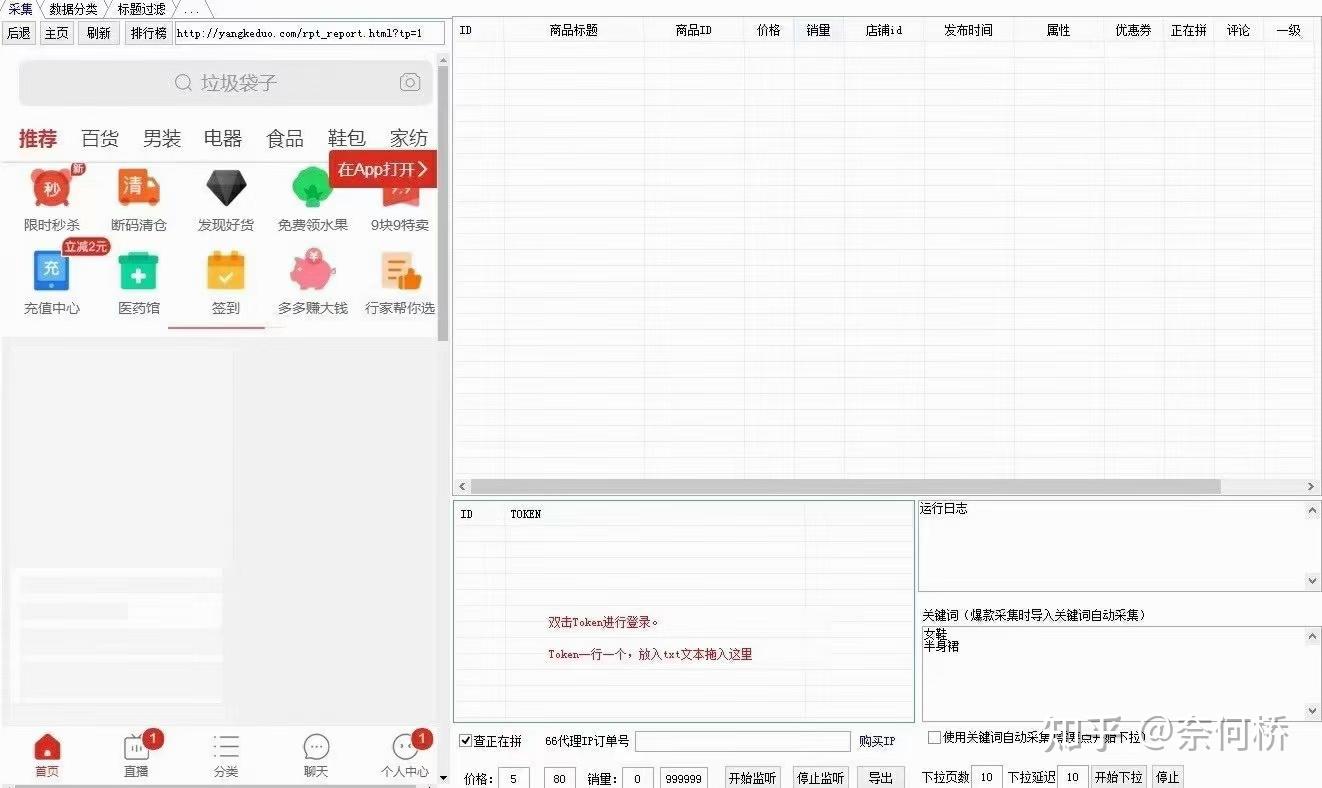
Task: Open the 发现好货 diamond icon
Action: [225, 188]
